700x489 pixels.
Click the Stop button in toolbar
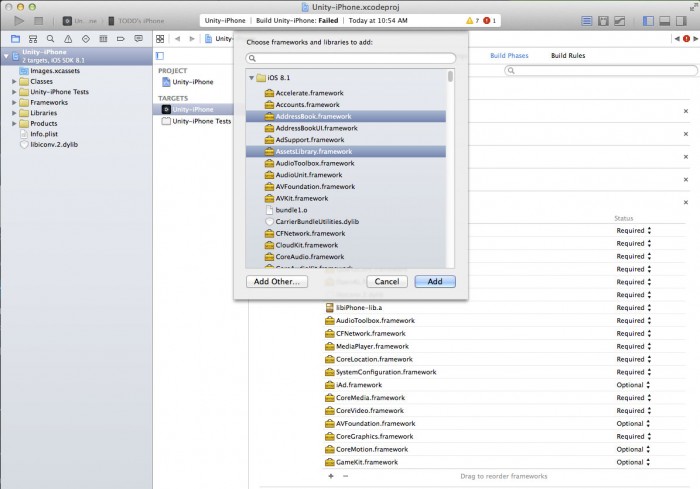point(38,20)
